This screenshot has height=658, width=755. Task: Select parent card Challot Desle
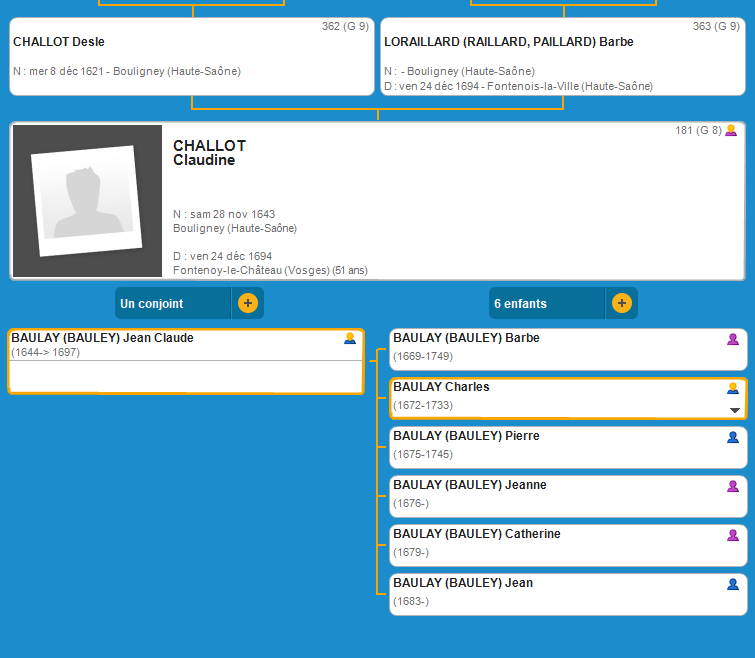(x=192, y=57)
